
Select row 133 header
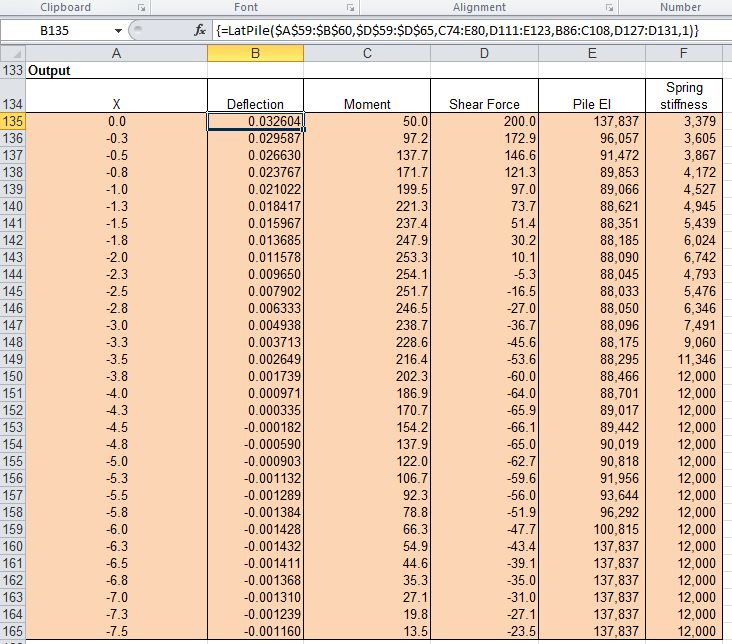tap(13, 71)
